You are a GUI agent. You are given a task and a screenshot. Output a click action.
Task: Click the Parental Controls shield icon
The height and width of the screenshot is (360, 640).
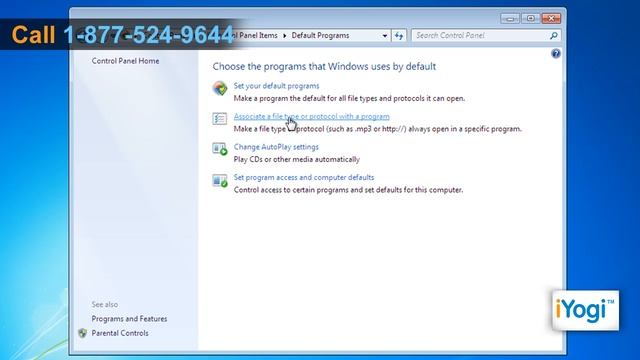pyautogui.click(x=82, y=333)
